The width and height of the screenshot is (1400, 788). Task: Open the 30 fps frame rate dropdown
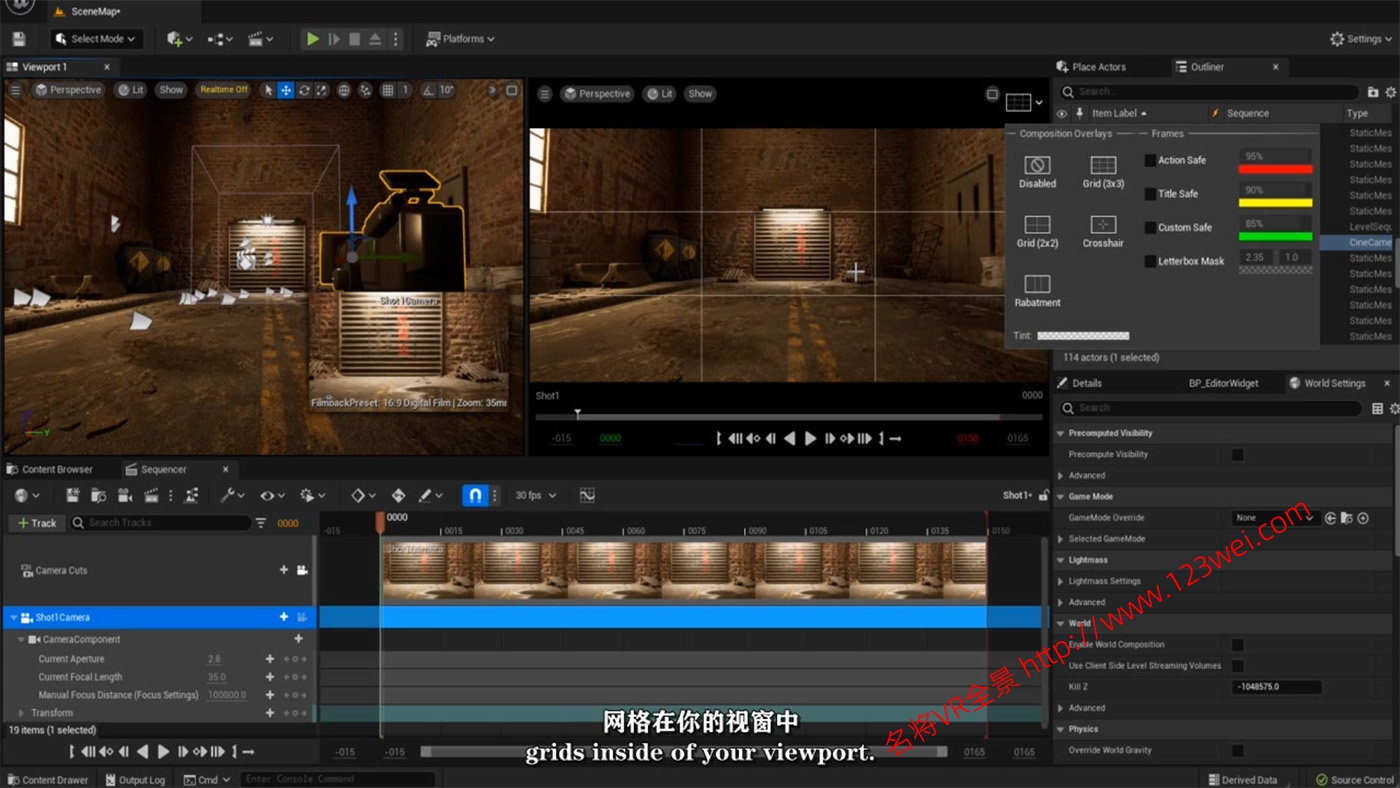[x=536, y=495]
